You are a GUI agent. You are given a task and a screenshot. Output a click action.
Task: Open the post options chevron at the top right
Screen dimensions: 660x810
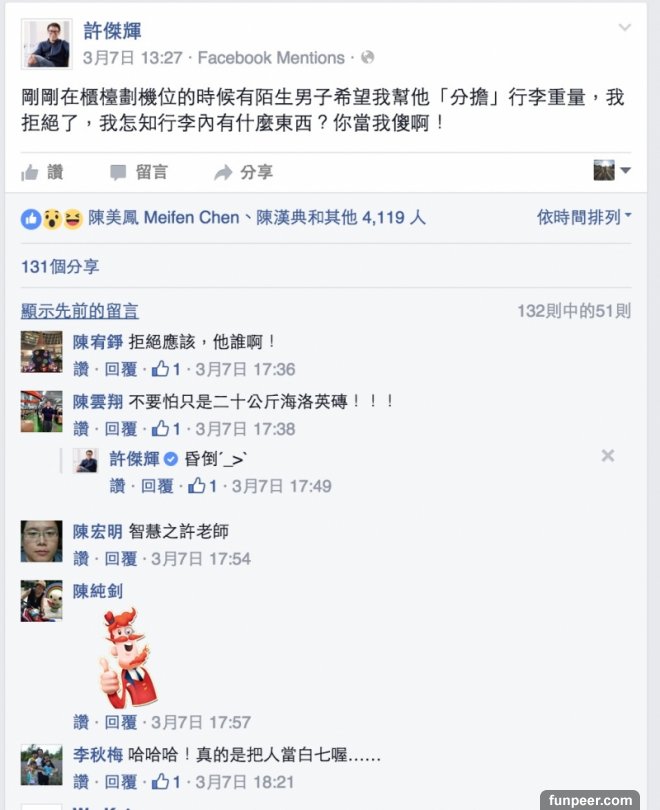click(625, 27)
